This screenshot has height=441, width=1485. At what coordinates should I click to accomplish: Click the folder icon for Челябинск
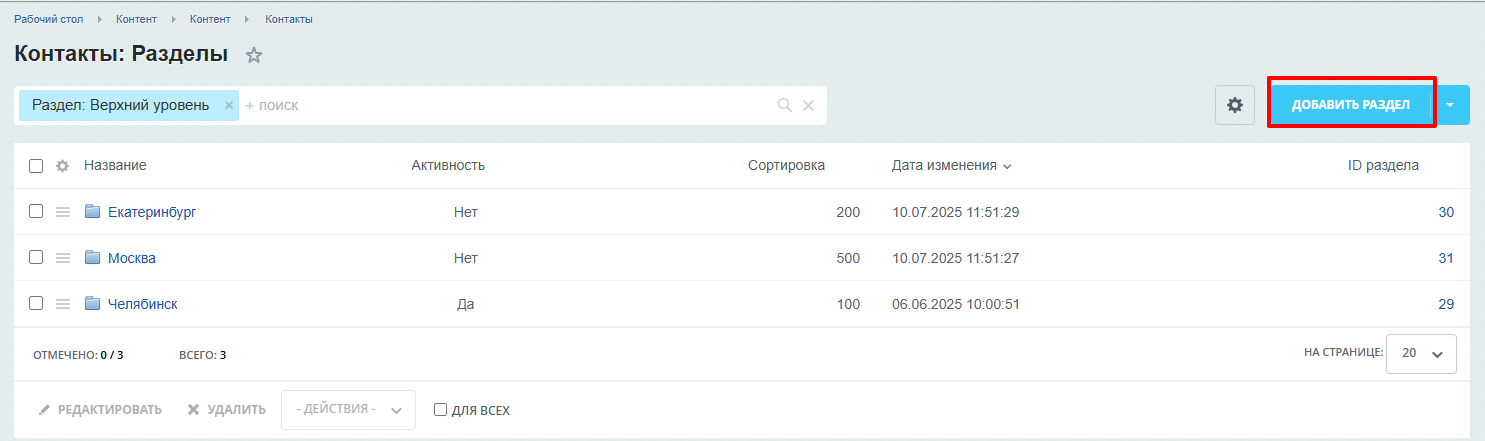[x=93, y=304]
